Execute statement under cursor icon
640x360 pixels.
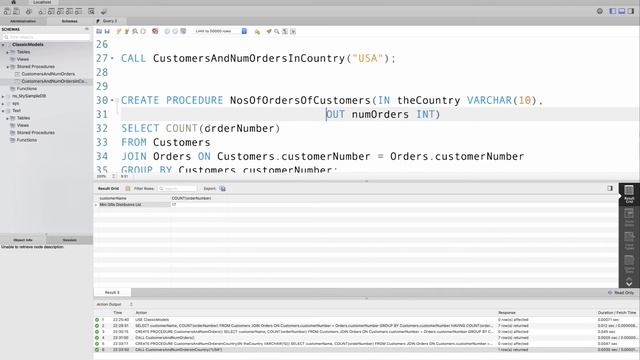(127, 31)
